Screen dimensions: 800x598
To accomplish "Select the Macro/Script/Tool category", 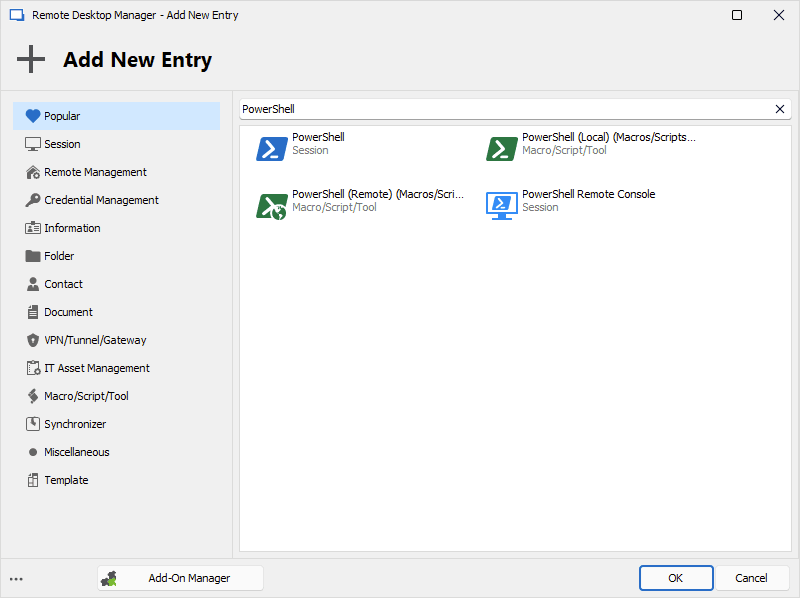I will (x=86, y=396).
